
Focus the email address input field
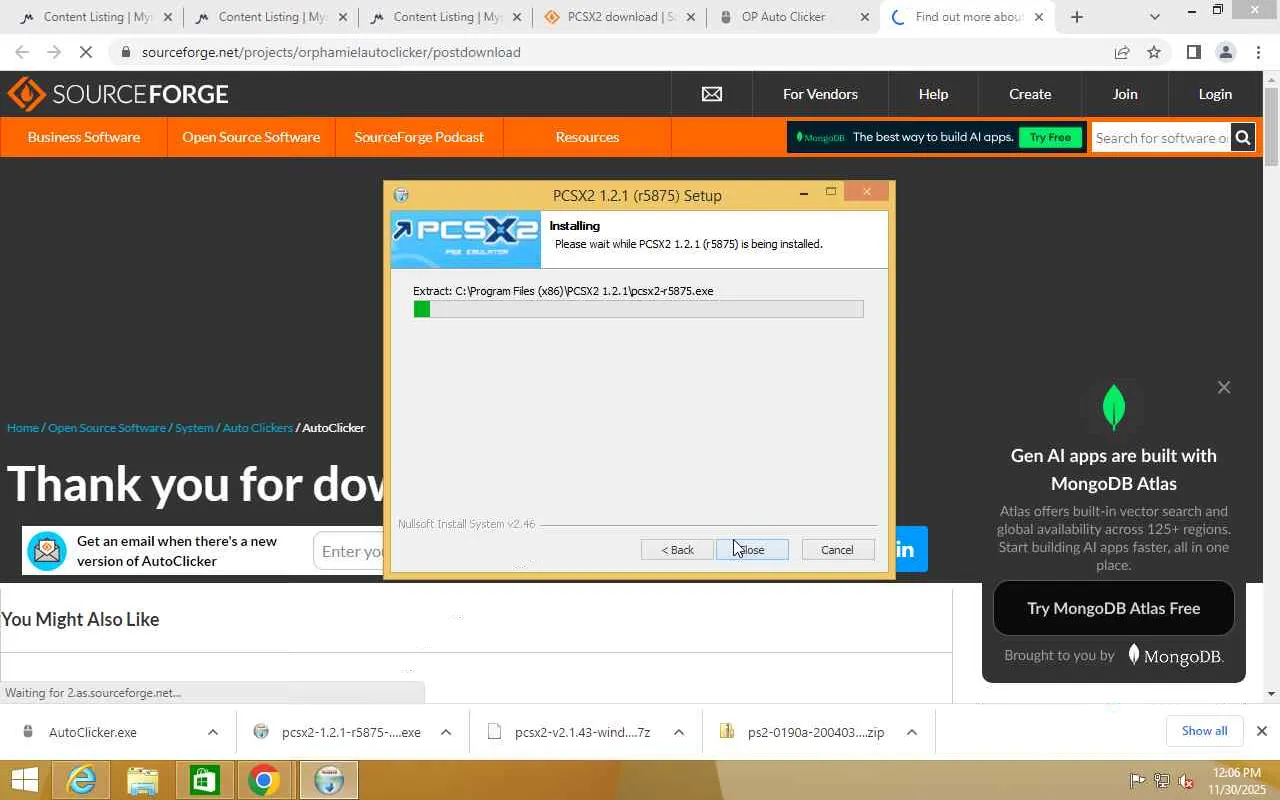coord(349,551)
